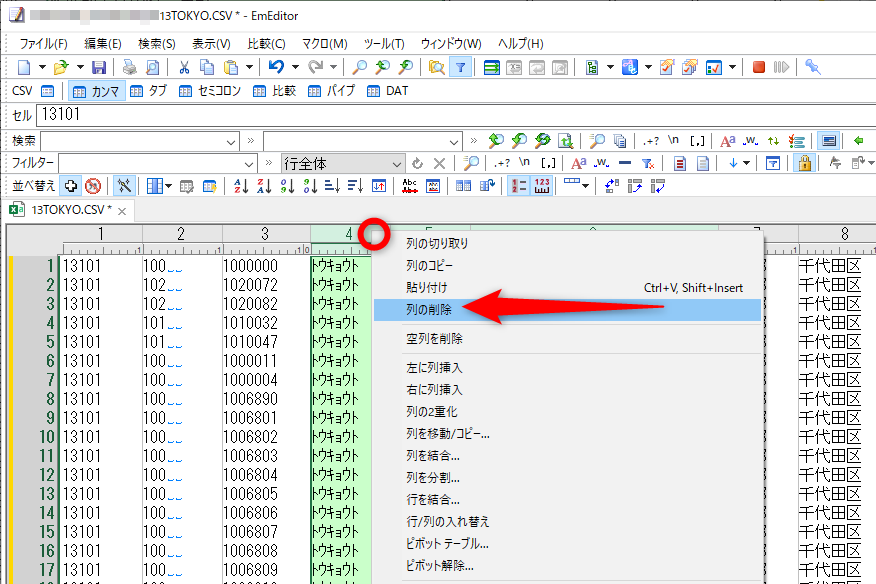Image resolution: width=876 pixels, height=584 pixels.
Task: Click the Cut scissors icon
Action: [x=184, y=68]
